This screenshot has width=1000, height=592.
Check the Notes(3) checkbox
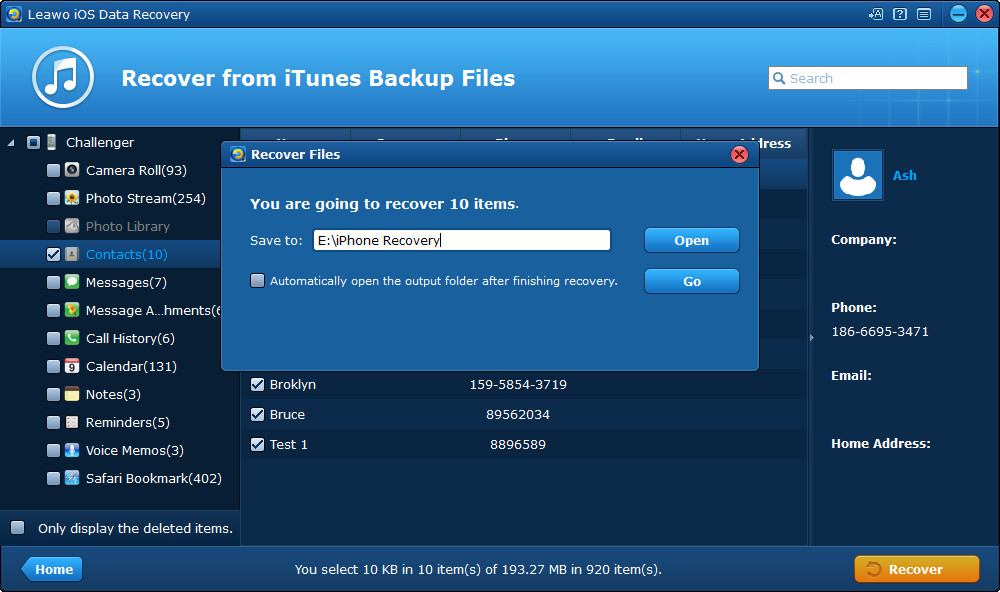(54, 395)
